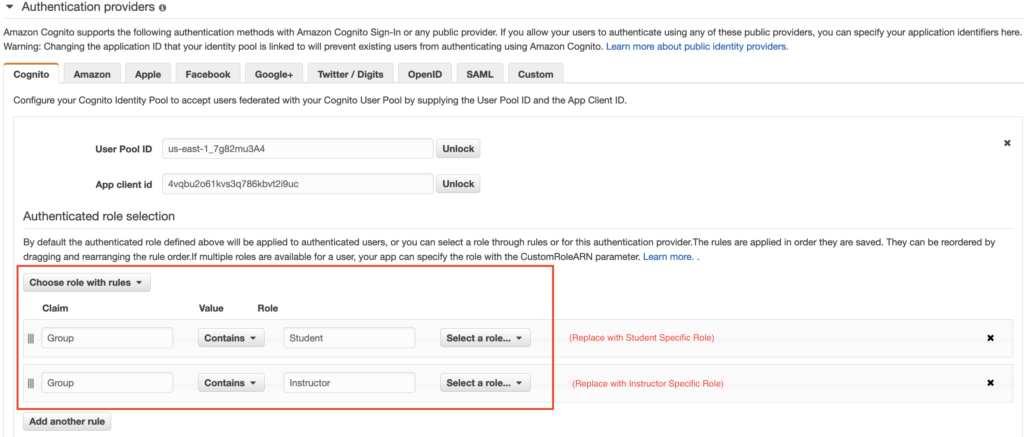Image resolution: width=1024 pixels, height=437 pixels.
Task: Grab the drag handle of the Instructor rule
Action: tap(31, 383)
